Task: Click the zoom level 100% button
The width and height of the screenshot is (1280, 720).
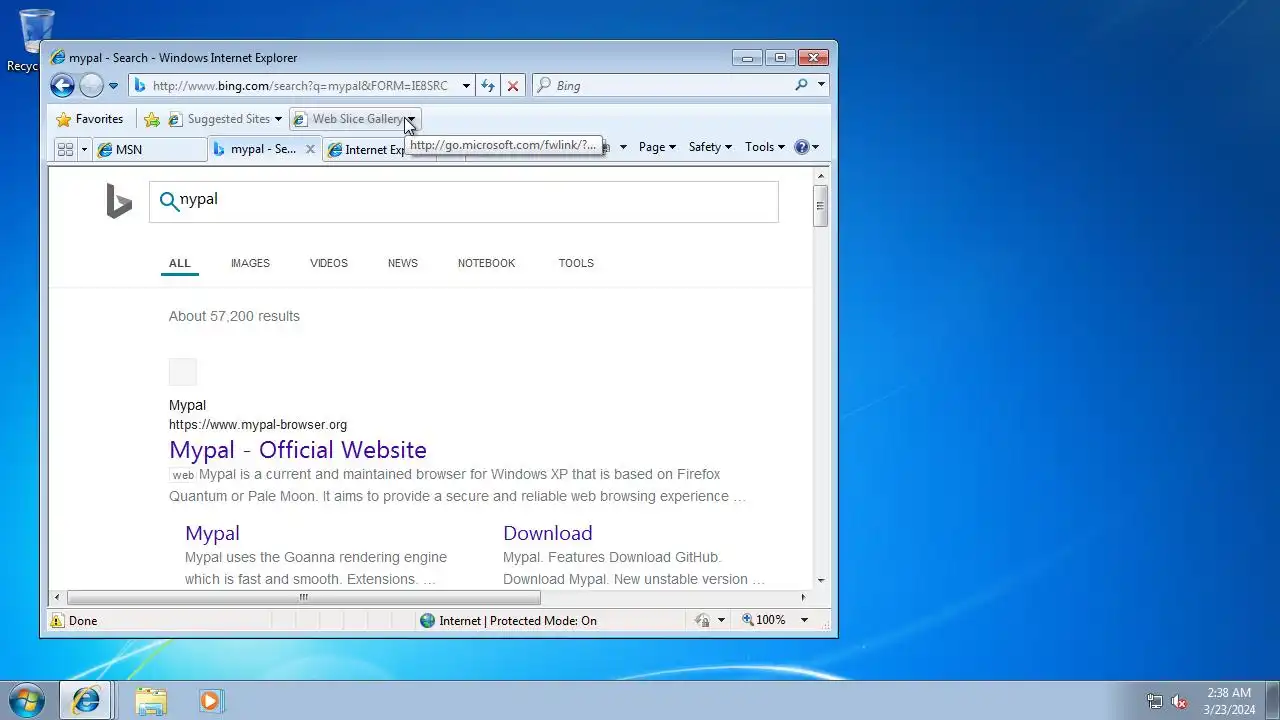Action: pyautogui.click(x=764, y=621)
